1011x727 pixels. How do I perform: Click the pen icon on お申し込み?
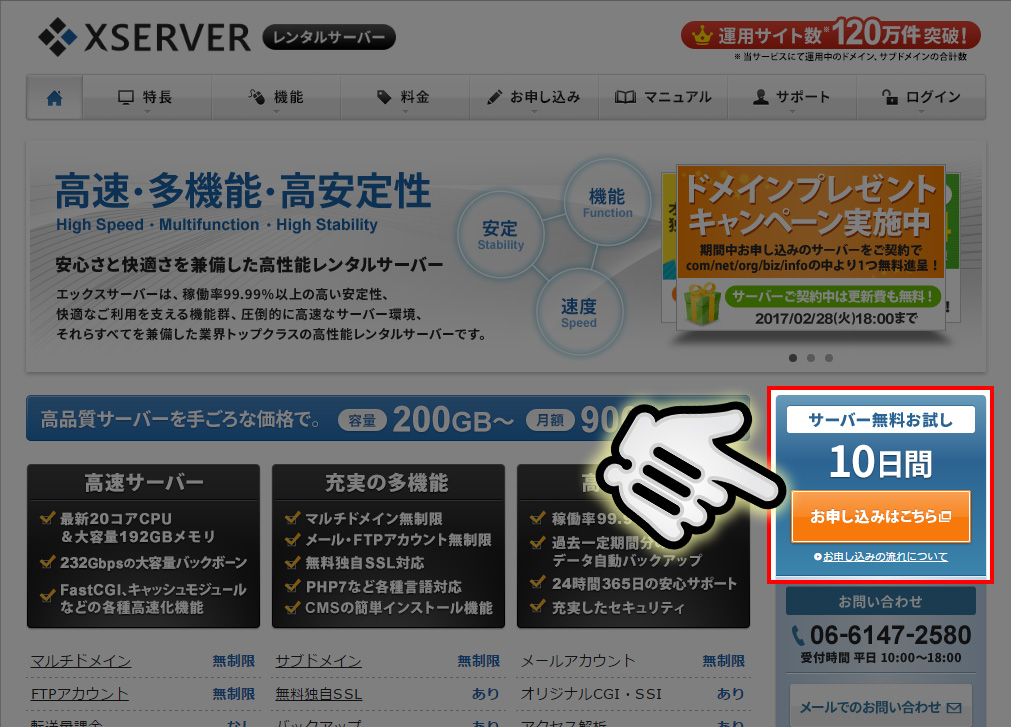coord(494,96)
